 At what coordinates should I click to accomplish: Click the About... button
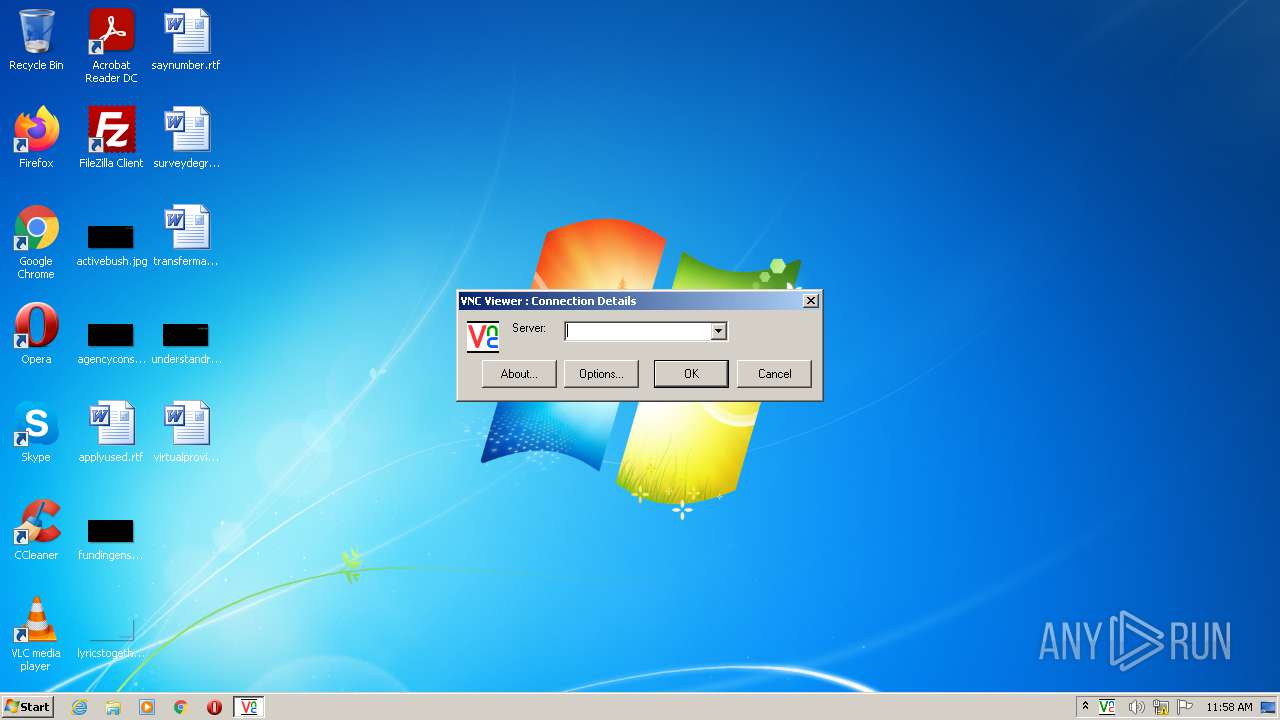(519, 374)
